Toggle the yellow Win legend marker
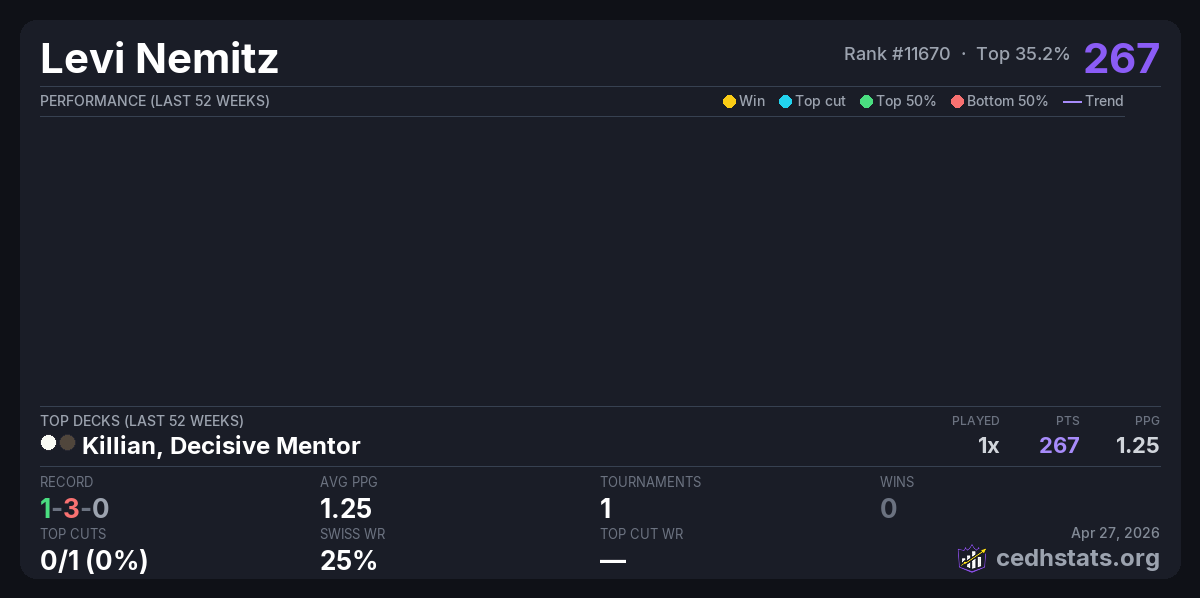This screenshot has width=1200, height=598. tap(729, 101)
